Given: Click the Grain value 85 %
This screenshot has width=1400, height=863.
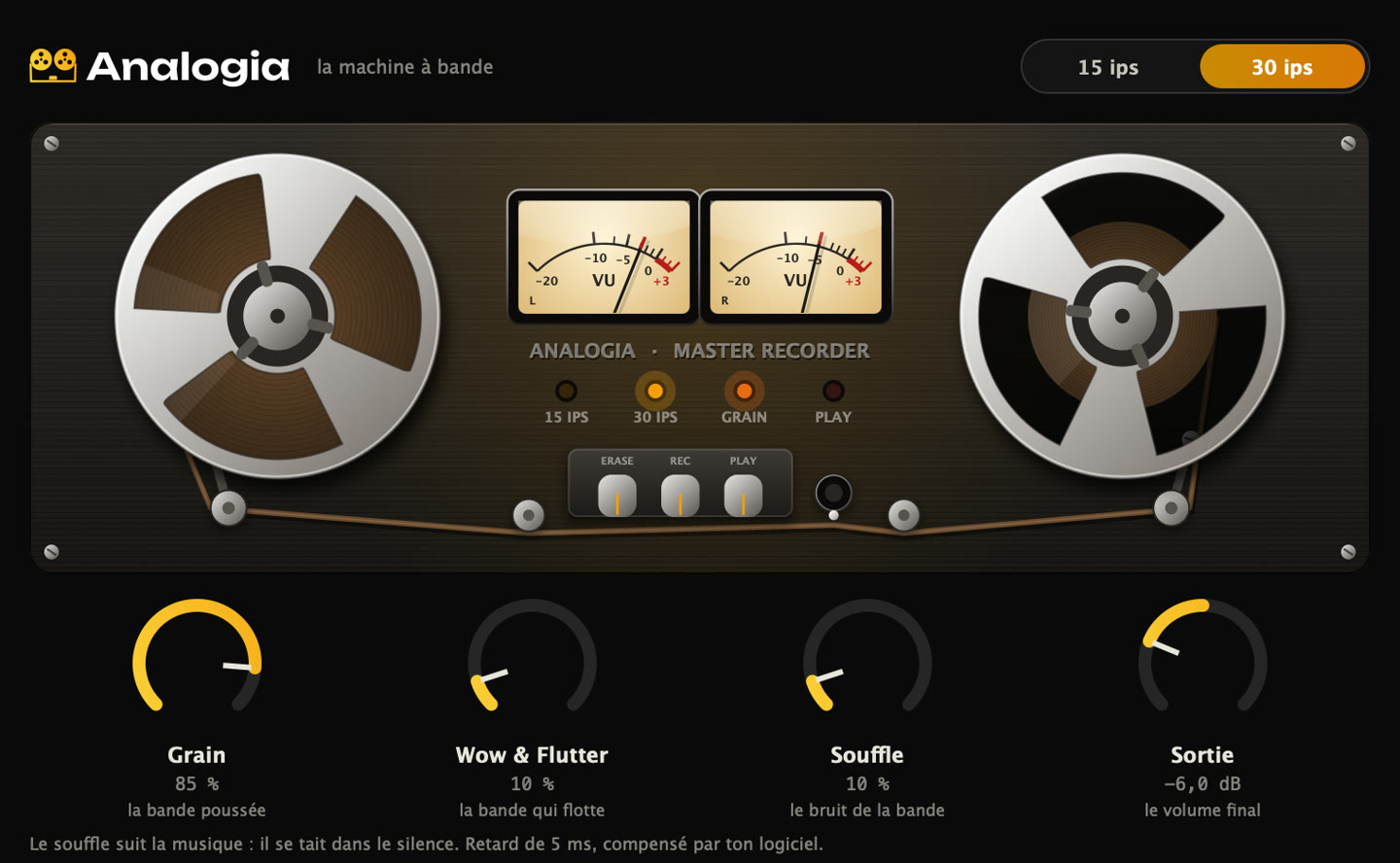Looking at the screenshot, I should pos(197,783).
